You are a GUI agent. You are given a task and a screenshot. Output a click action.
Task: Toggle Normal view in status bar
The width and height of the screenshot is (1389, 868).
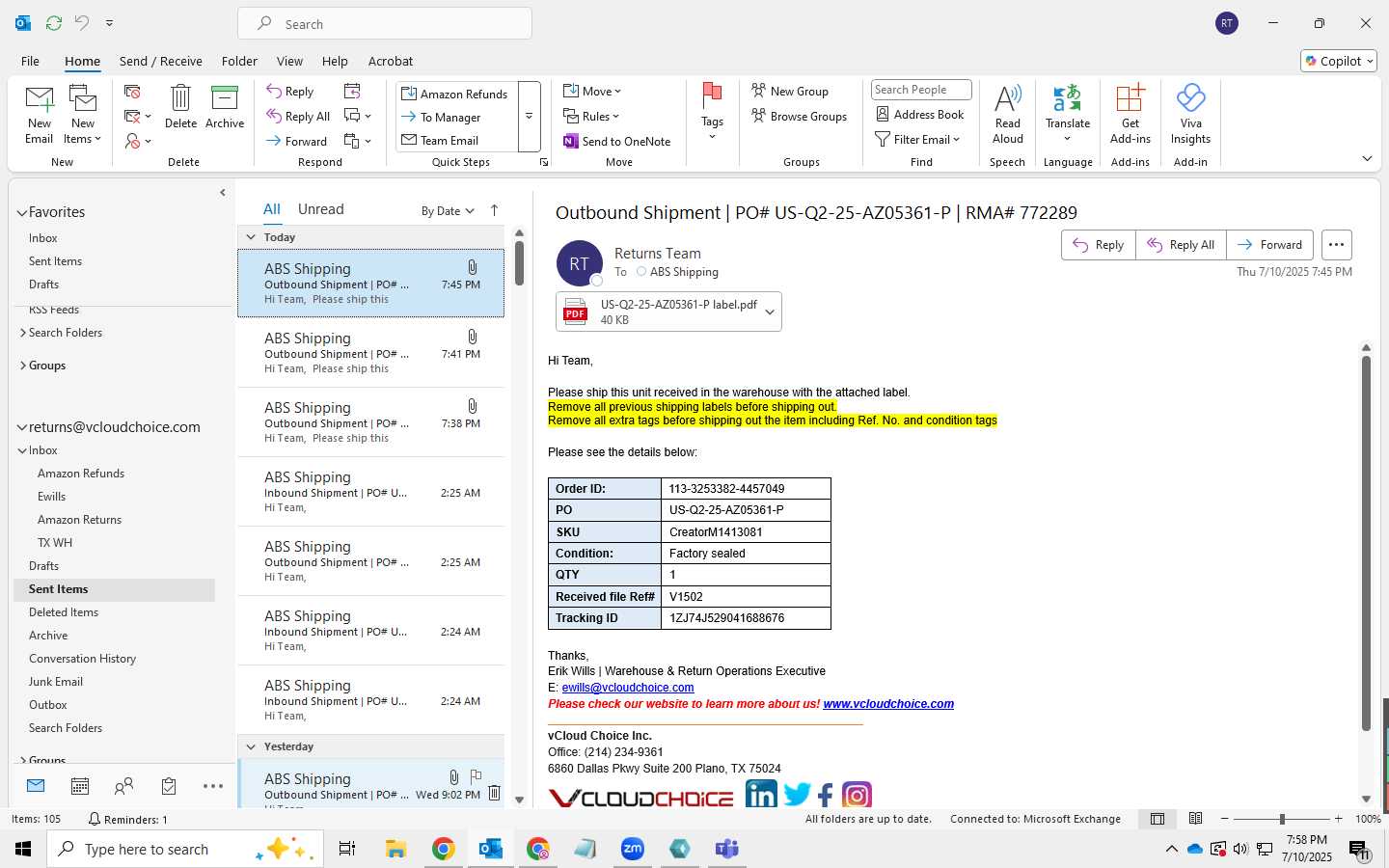point(1157,819)
